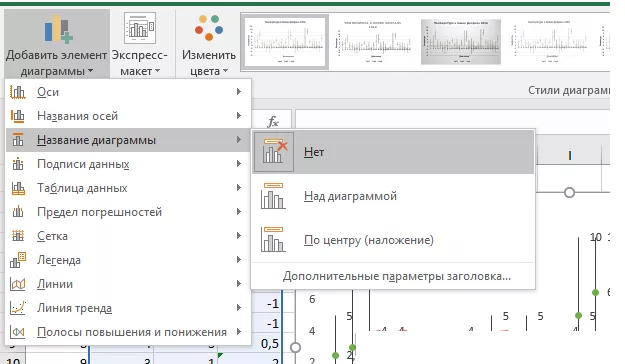
Task: Click the Над диаграммой chart icon
Action: click(x=273, y=196)
